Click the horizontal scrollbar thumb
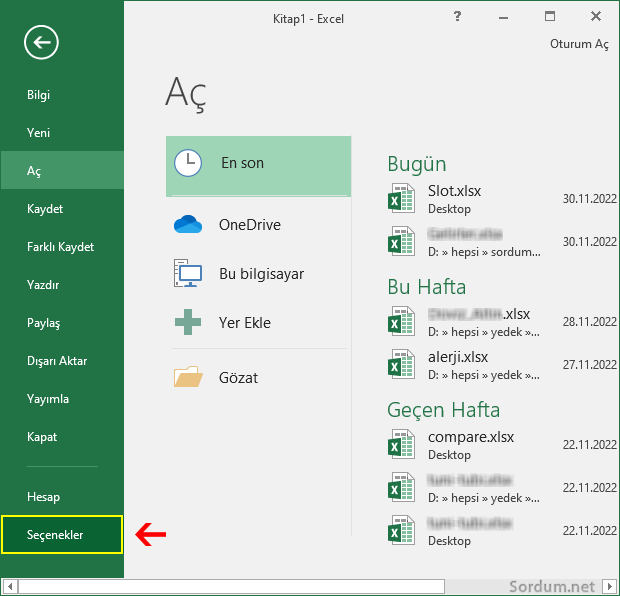 (x=231, y=586)
